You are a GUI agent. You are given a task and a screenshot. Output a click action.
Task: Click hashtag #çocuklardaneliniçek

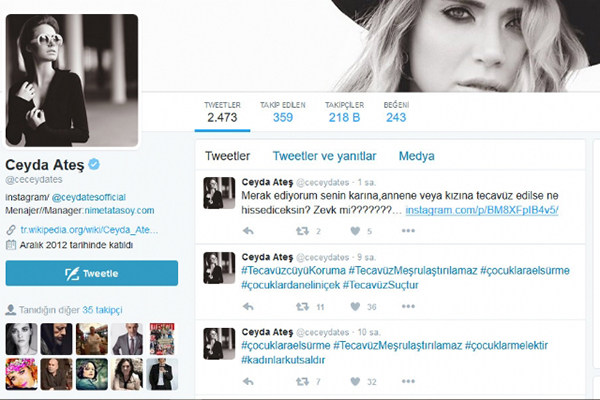(x=290, y=285)
